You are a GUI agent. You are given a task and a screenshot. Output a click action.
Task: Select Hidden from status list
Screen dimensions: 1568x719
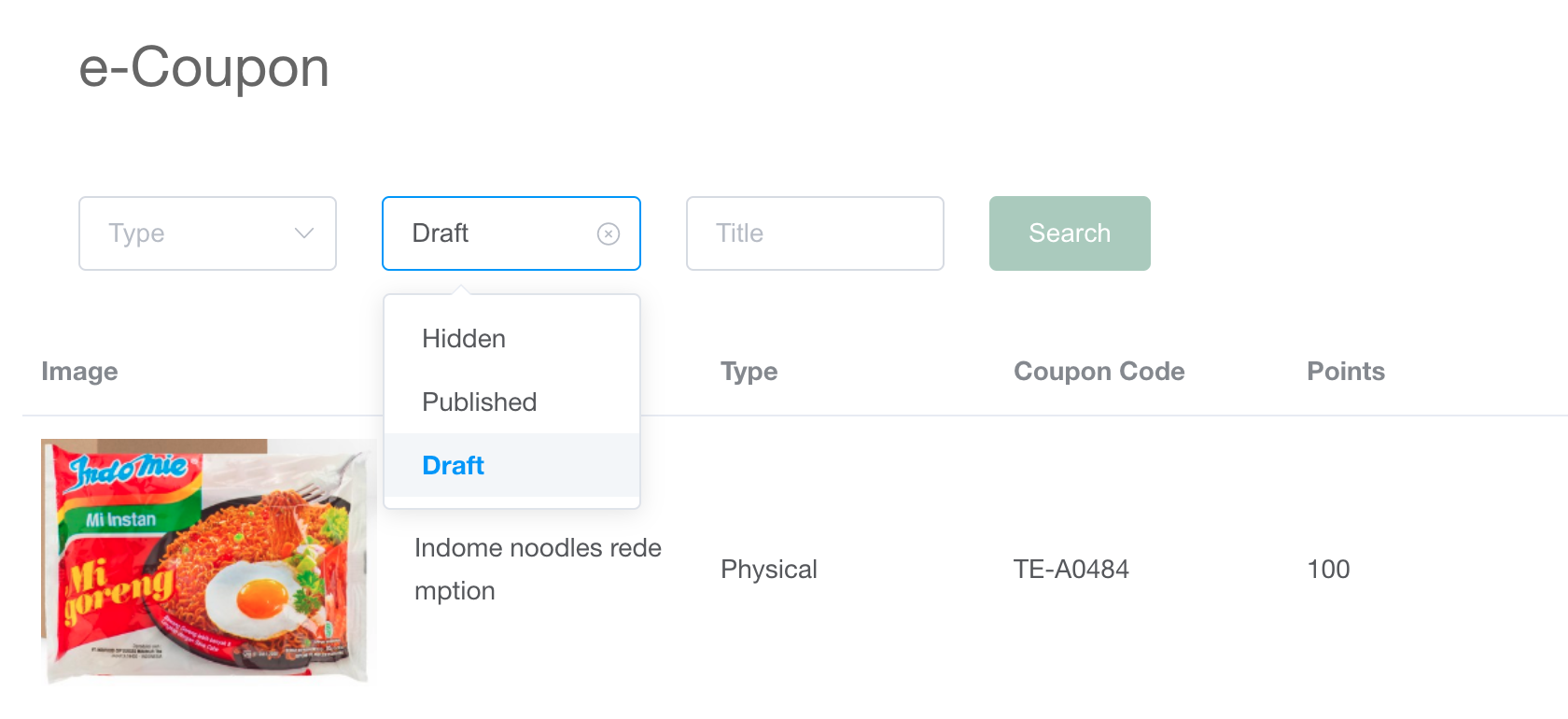tap(464, 339)
